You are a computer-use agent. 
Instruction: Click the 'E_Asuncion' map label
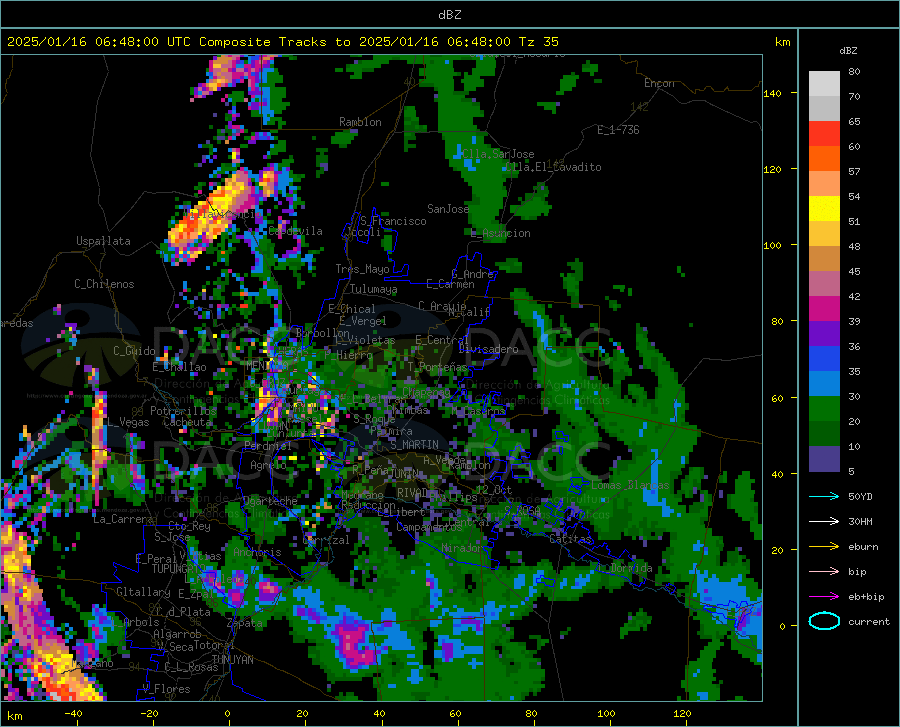pyautogui.click(x=501, y=233)
